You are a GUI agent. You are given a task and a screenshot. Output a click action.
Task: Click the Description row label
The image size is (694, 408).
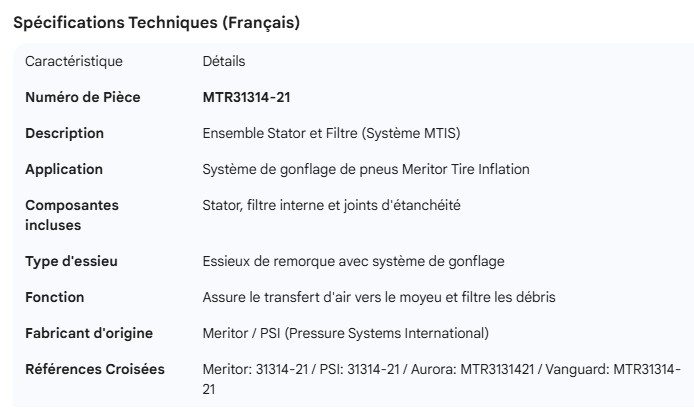pos(64,133)
